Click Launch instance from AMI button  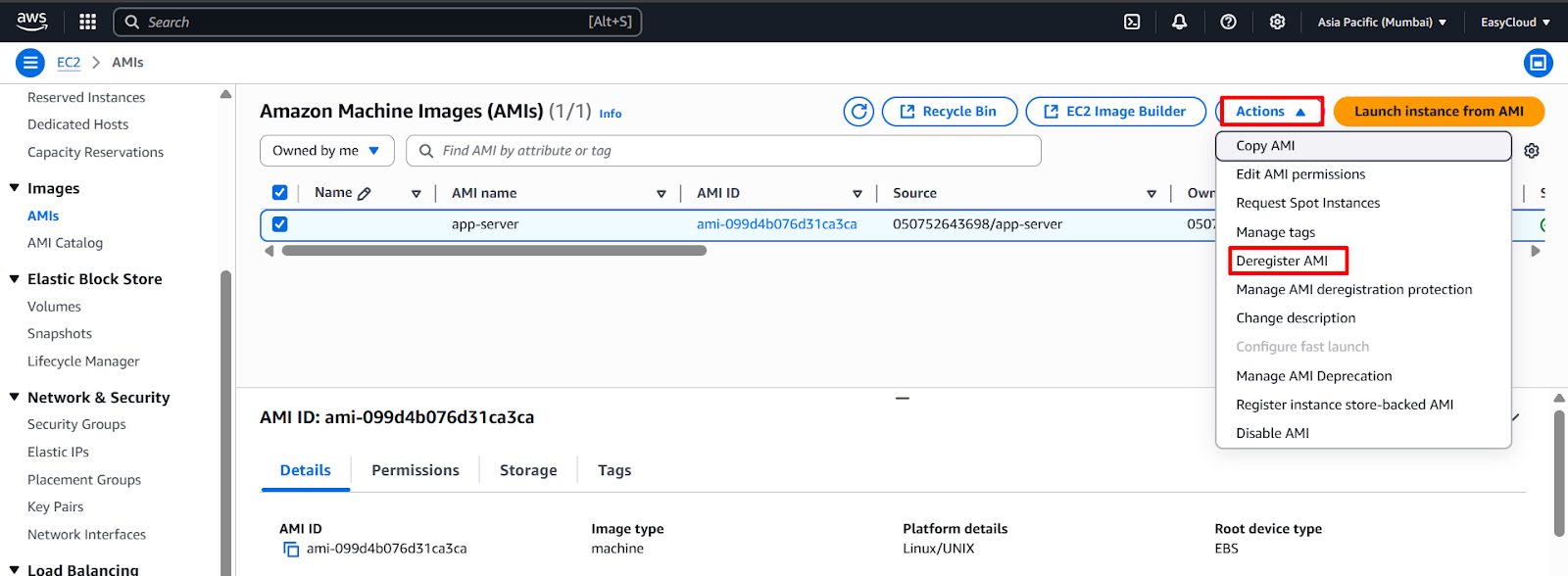(1439, 112)
